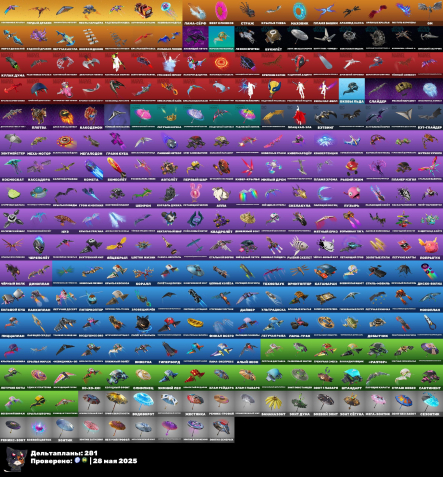Click the red circular portal glider
The image size is (443, 477).
coord(221,63)
